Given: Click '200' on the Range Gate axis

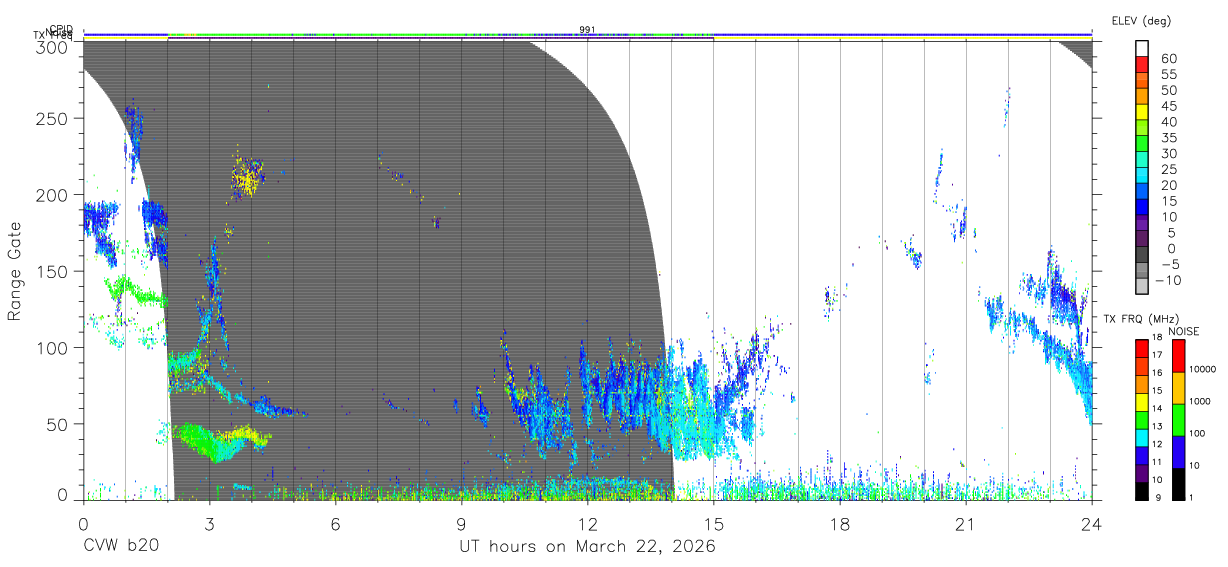Looking at the screenshot, I should [x=53, y=195].
